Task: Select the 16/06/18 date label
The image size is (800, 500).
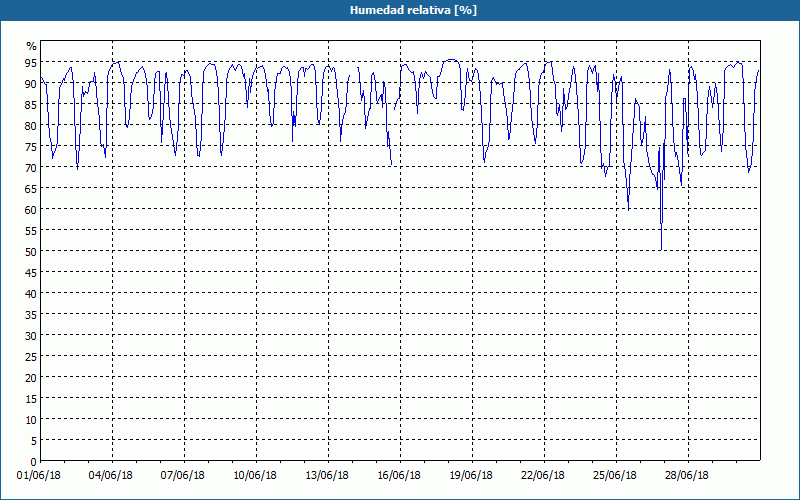Action: click(399, 475)
